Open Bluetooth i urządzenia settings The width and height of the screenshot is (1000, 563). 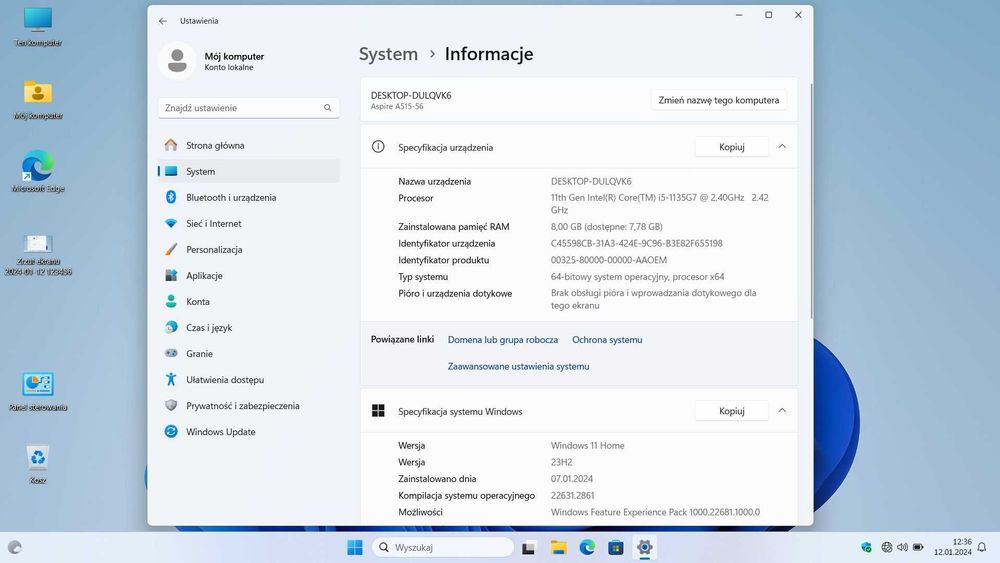[248, 198]
